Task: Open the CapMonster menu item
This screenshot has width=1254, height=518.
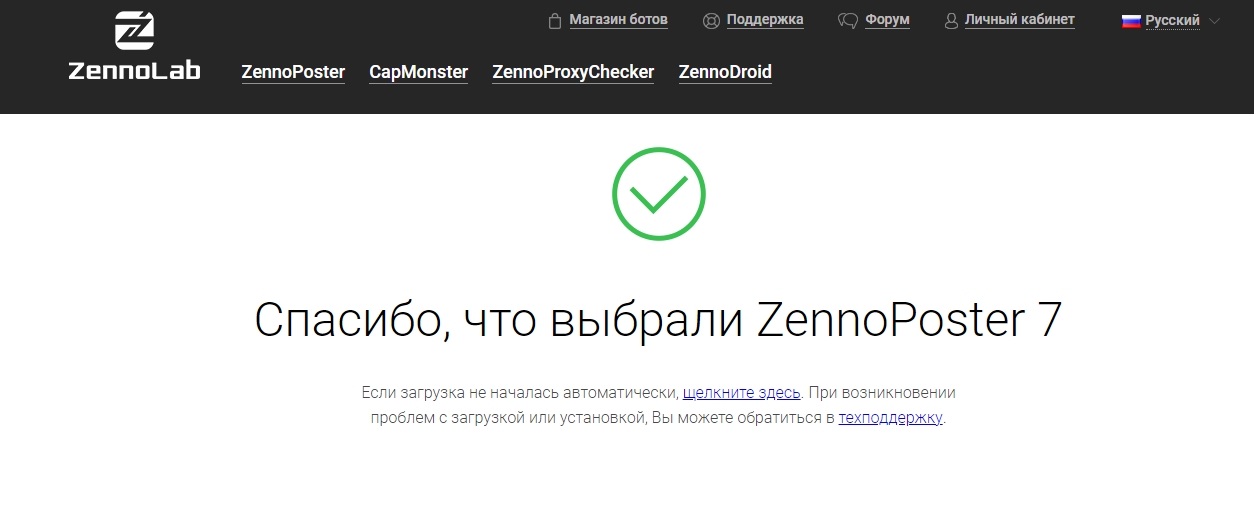Action: [x=418, y=72]
